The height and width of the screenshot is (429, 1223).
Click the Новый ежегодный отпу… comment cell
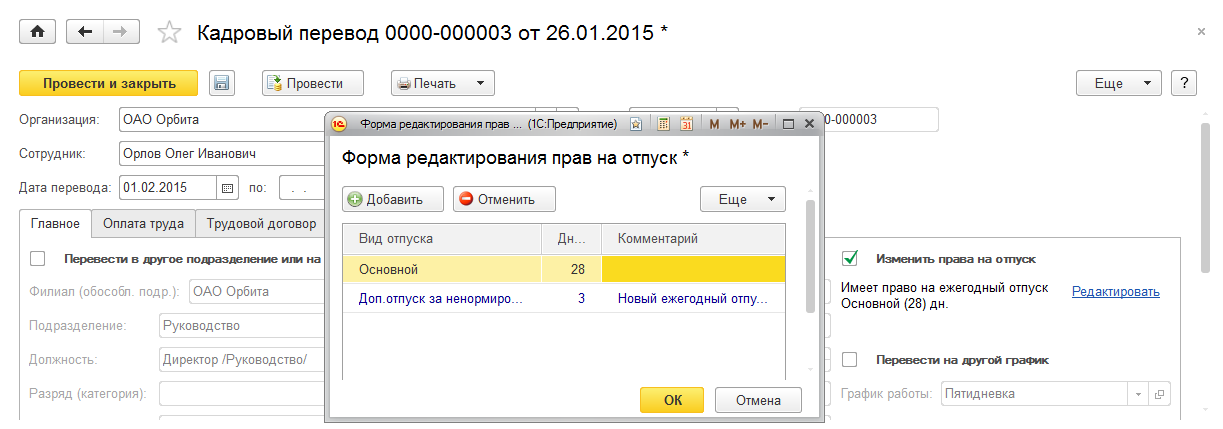(x=693, y=298)
